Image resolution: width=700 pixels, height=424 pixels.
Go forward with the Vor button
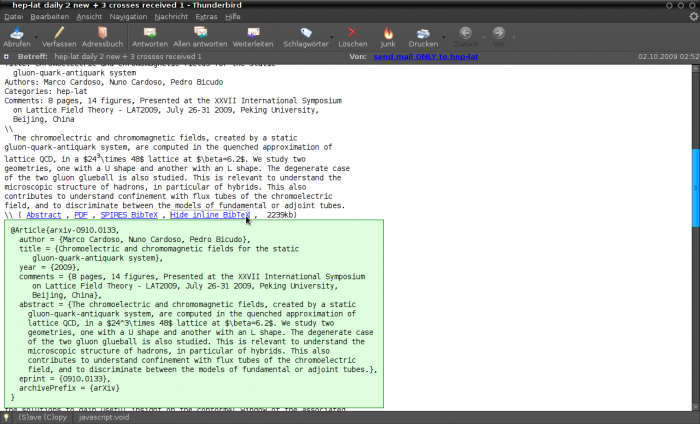pyautogui.click(x=499, y=37)
